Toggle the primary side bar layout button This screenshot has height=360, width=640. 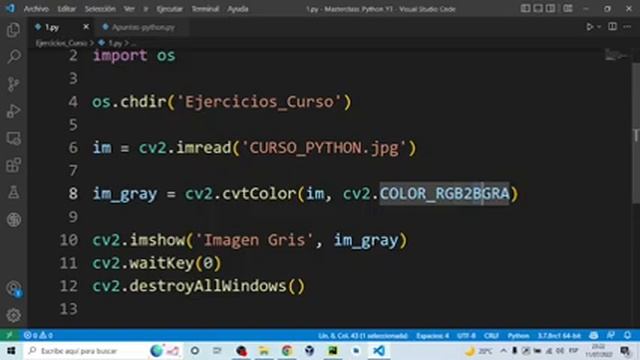point(526,9)
